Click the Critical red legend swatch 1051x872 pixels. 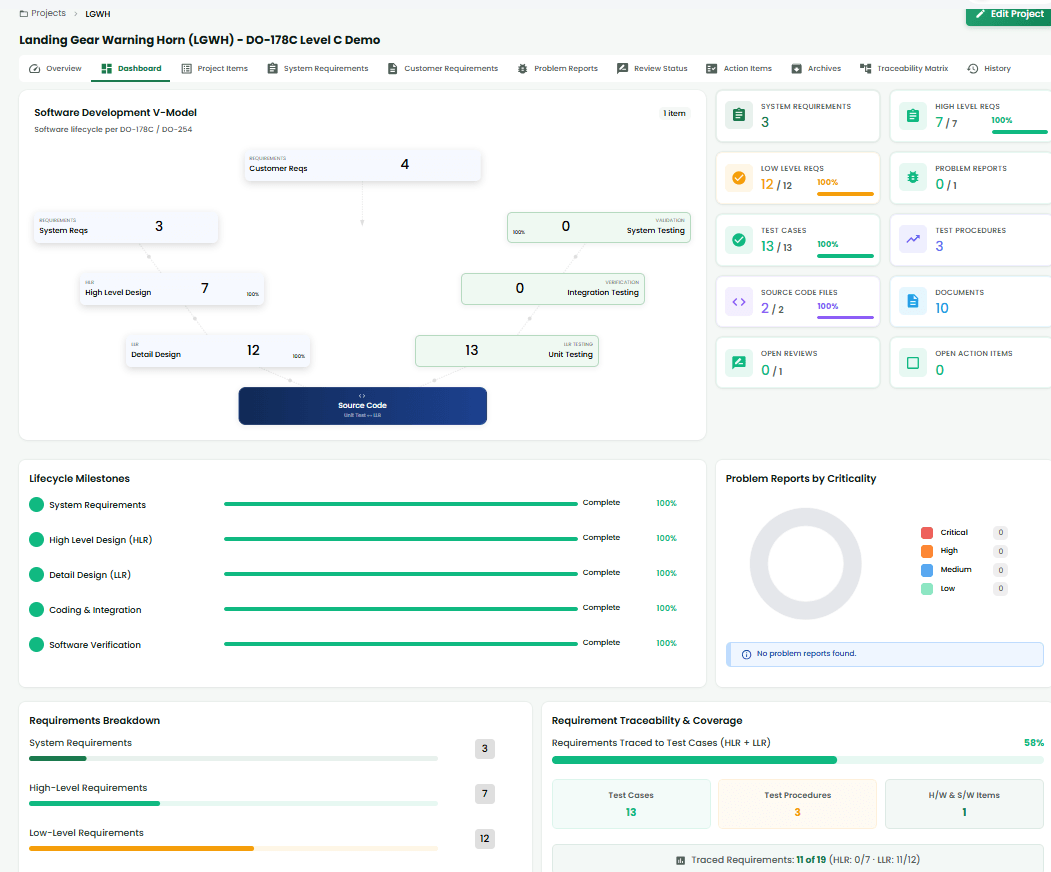click(927, 533)
